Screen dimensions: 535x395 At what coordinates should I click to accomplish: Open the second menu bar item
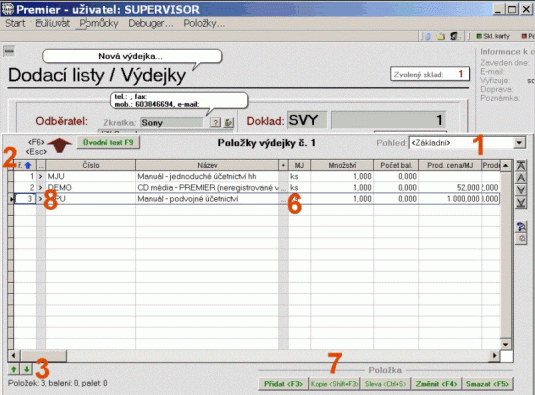click(x=53, y=23)
